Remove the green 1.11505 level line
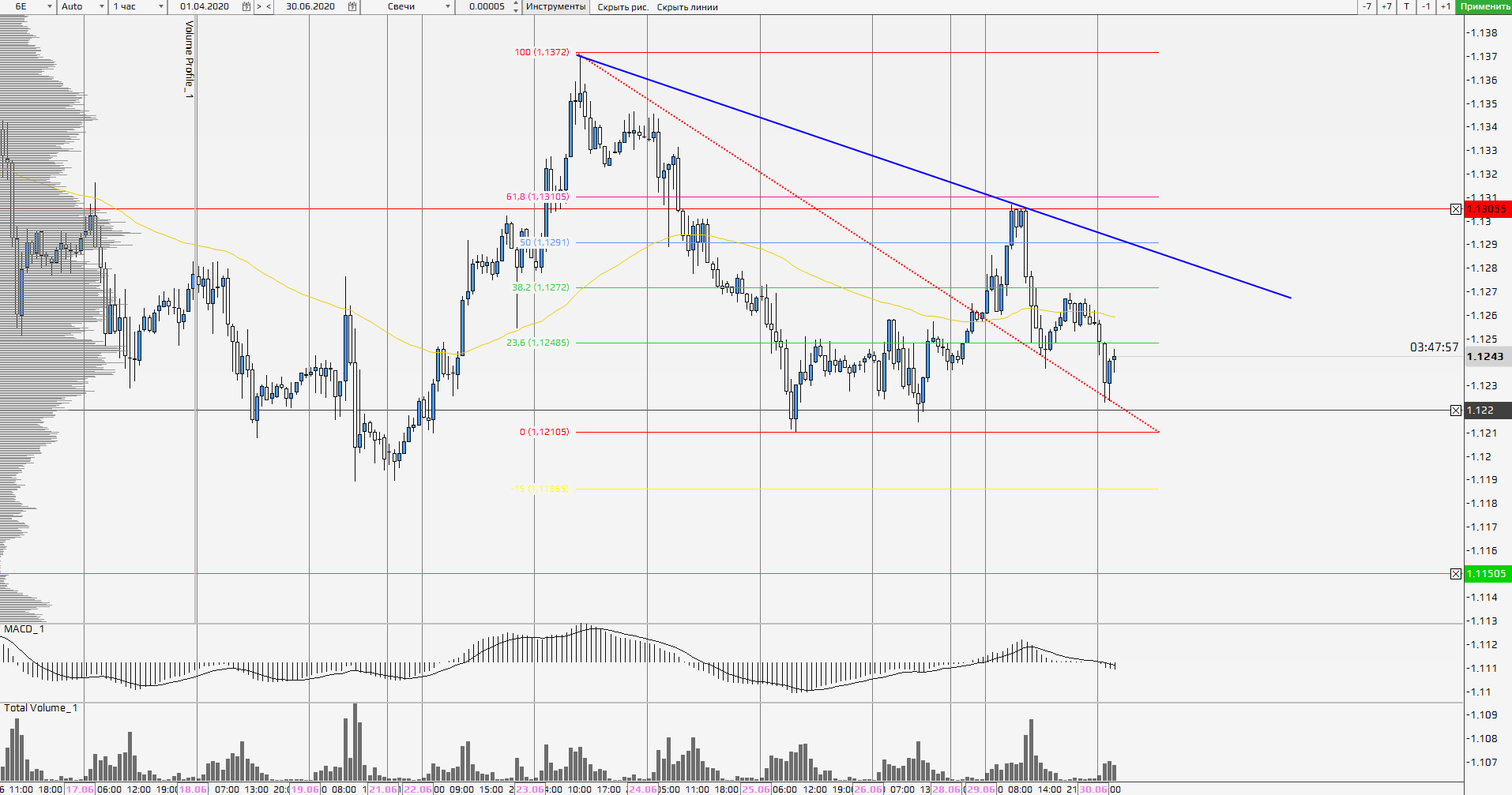1512x795 pixels. pos(1456,574)
